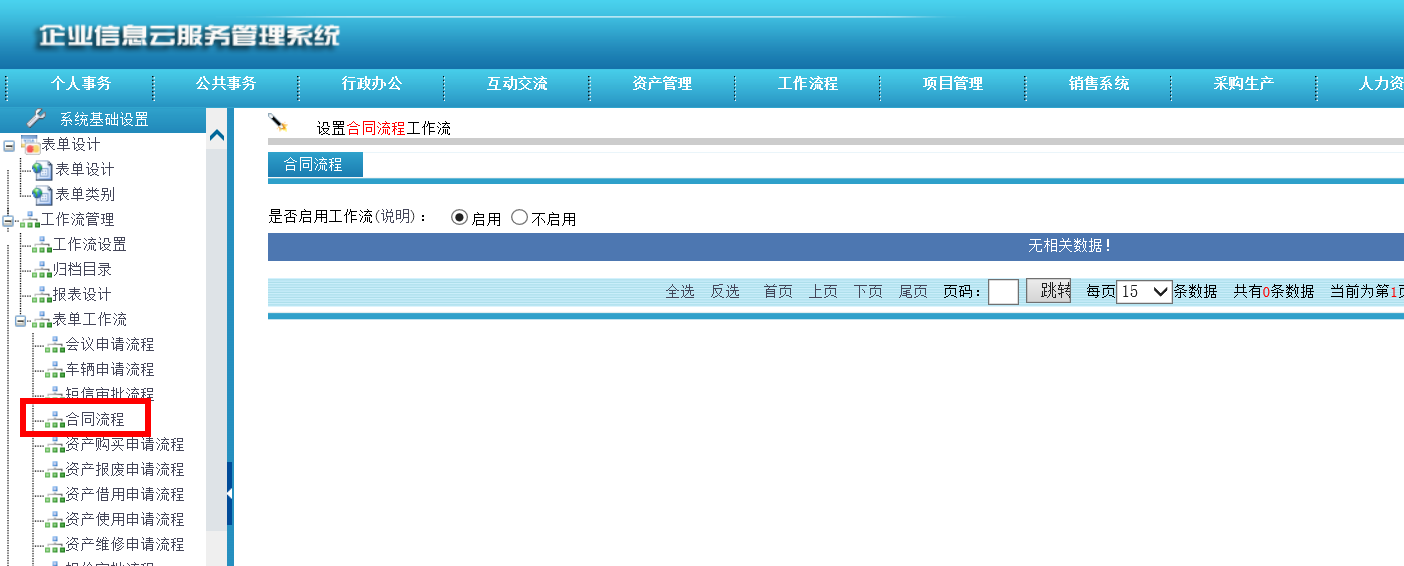
Task: Switch to the 合同流程 tab
Action: 315,165
